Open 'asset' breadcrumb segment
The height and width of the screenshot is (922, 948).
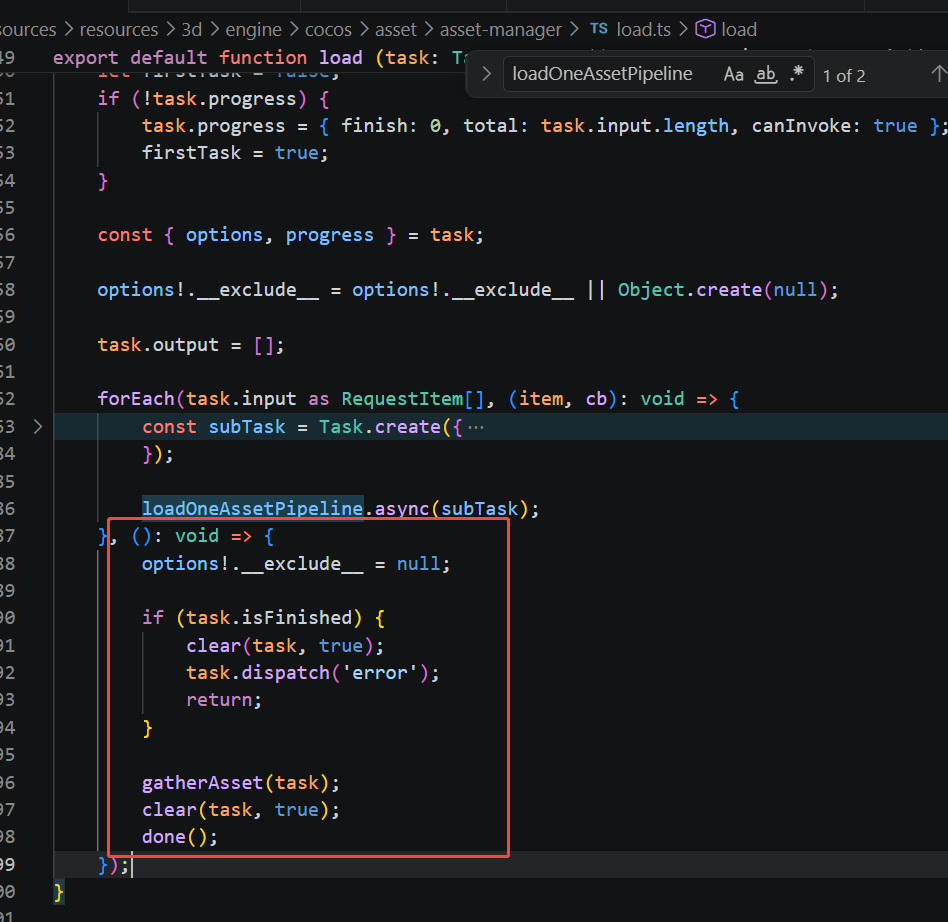(x=395, y=30)
